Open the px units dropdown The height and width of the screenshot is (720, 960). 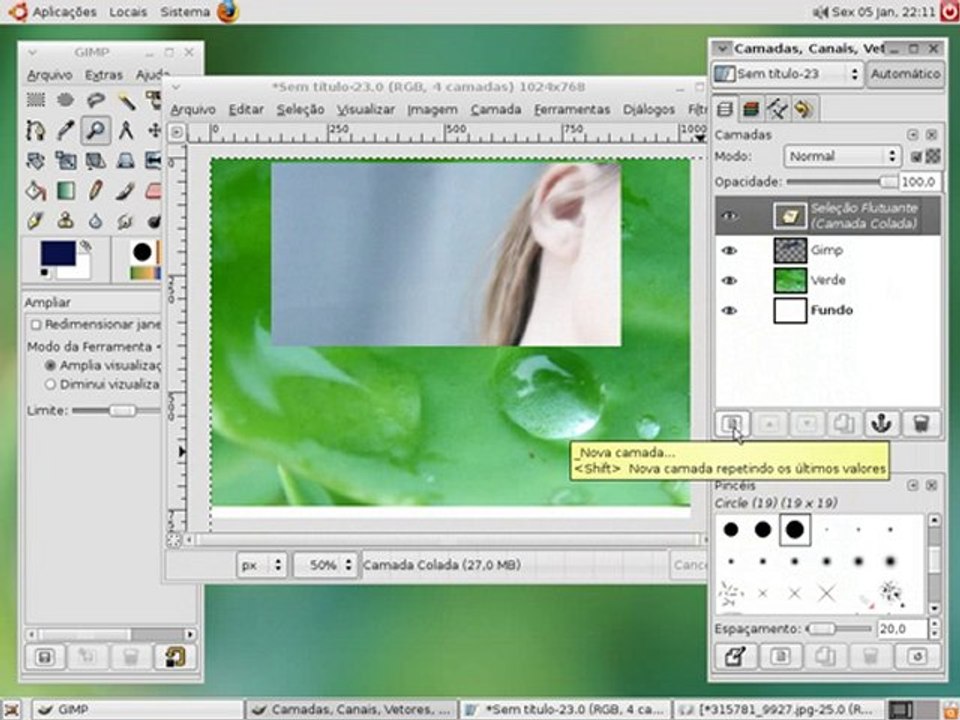click(261, 565)
